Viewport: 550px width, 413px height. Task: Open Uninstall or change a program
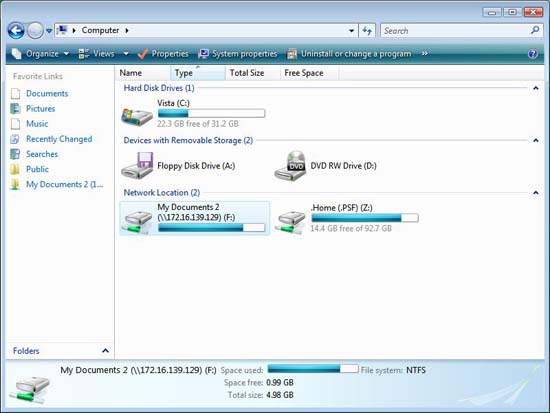pyautogui.click(x=349, y=54)
